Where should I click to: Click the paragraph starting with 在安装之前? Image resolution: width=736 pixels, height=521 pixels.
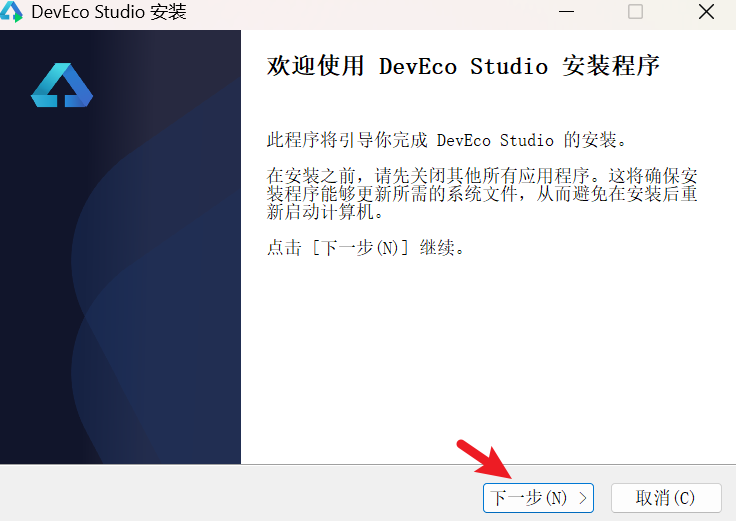[482, 193]
